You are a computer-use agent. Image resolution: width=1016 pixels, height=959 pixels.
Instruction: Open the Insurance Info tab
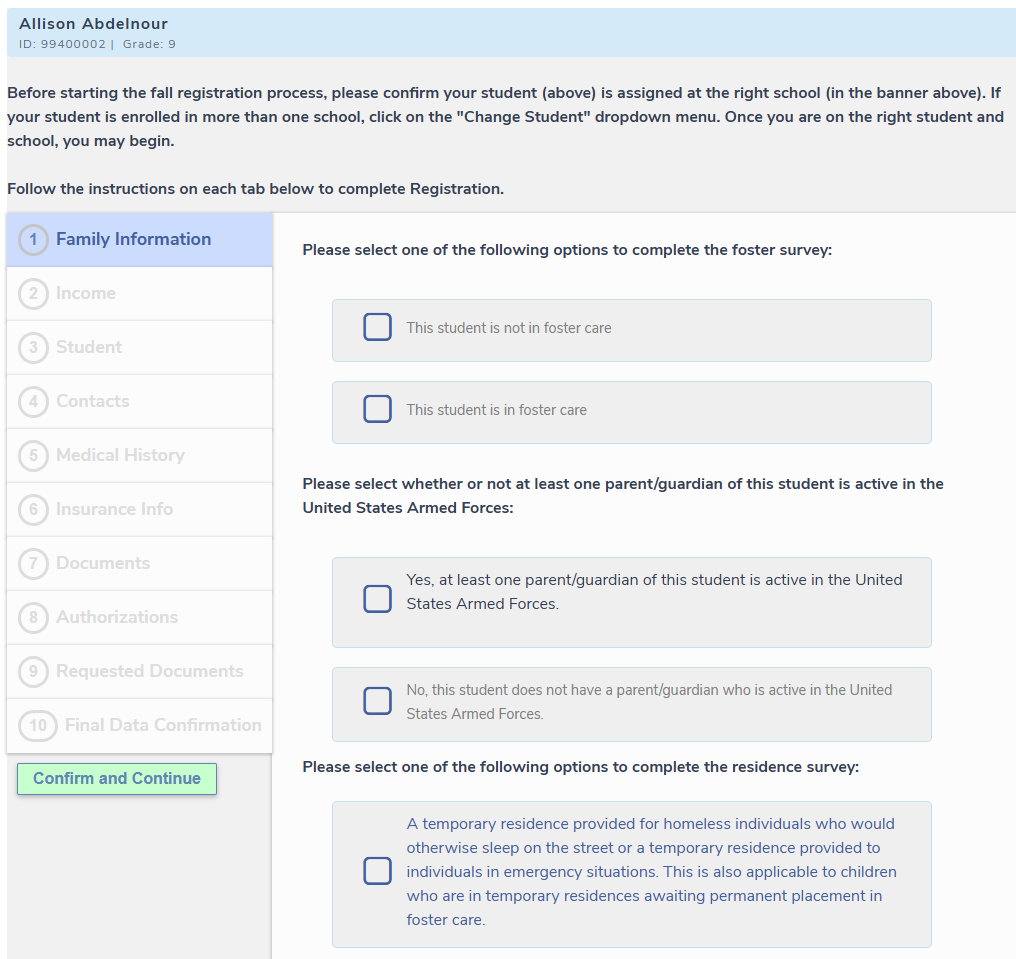[x=139, y=509]
